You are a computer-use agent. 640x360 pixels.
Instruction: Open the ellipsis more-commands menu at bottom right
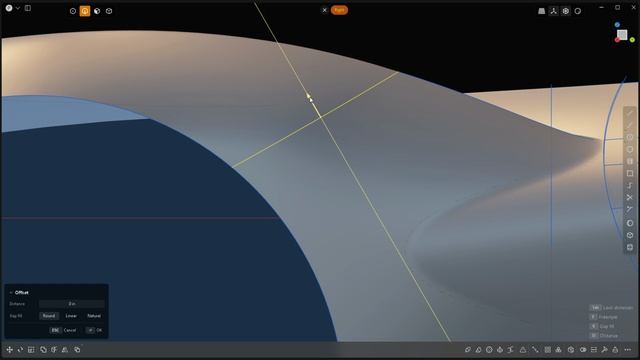pyautogui.click(x=628, y=350)
